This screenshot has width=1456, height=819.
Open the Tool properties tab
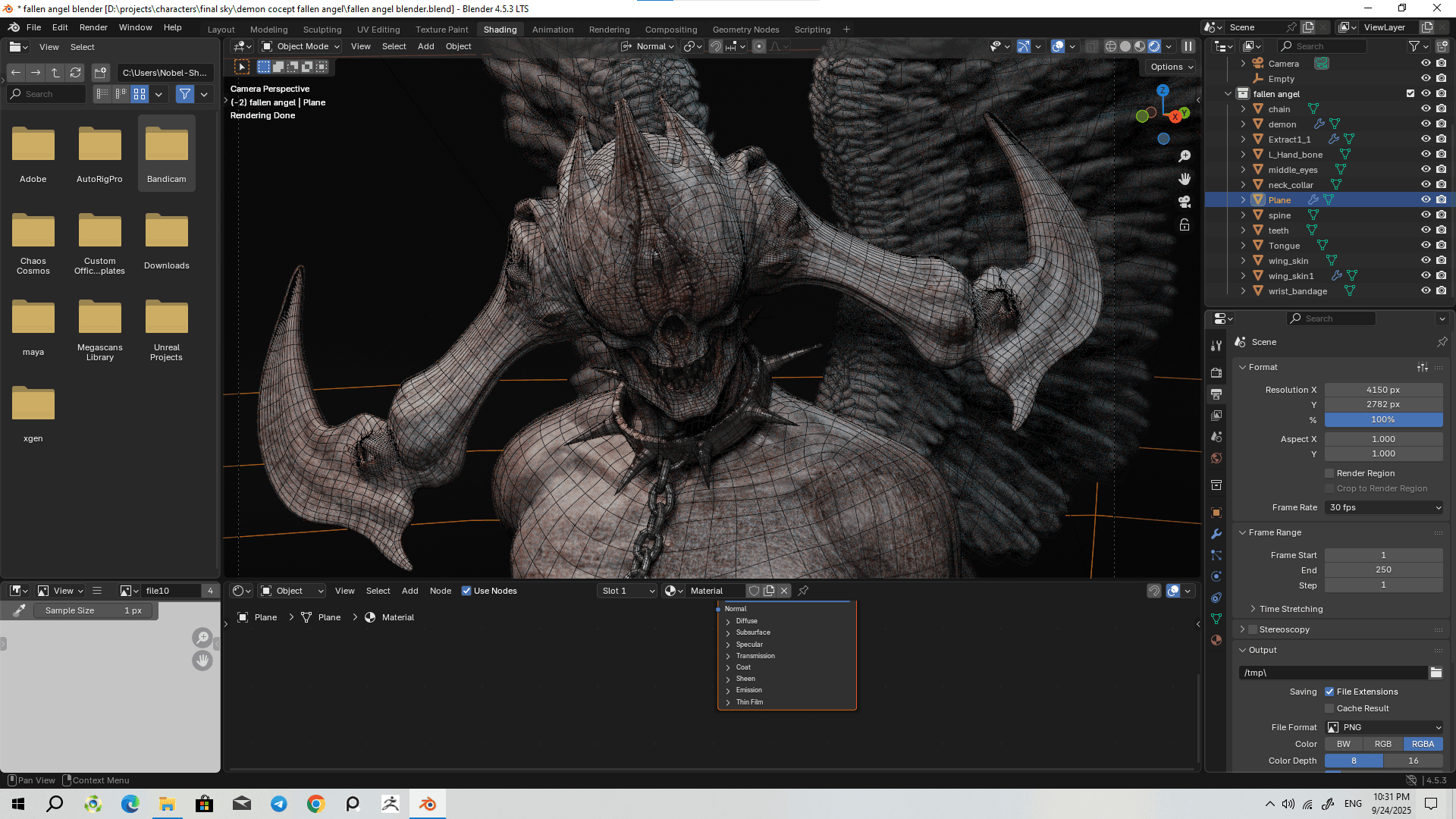[1216, 346]
